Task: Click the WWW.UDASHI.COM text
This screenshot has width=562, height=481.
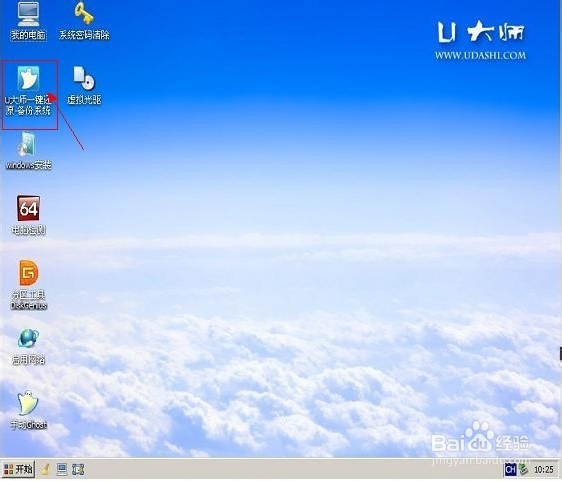Action: click(481, 56)
